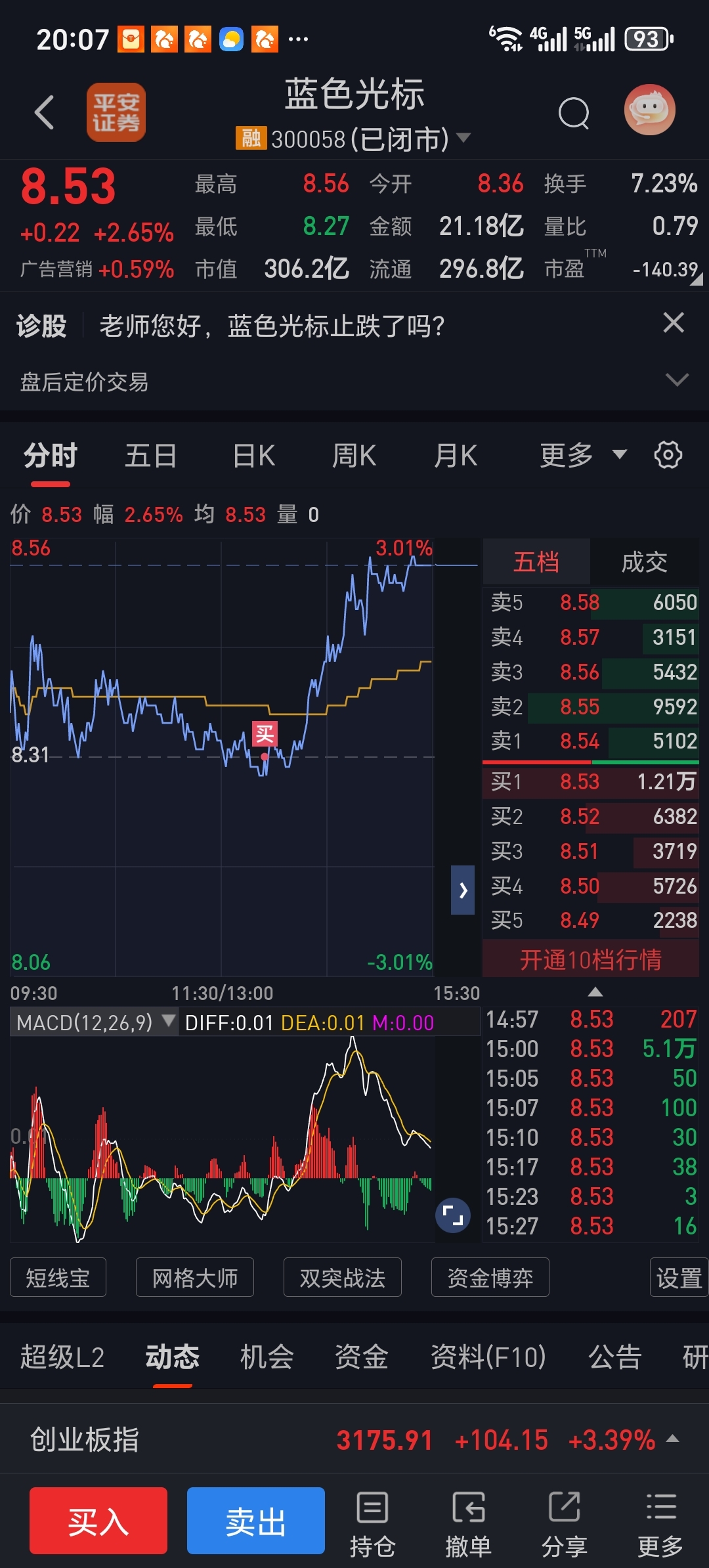Viewport: 709px width, 1568px height.
Task: Open MACD(12,26,9) indicator dropdown
Action: [x=95, y=1022]
